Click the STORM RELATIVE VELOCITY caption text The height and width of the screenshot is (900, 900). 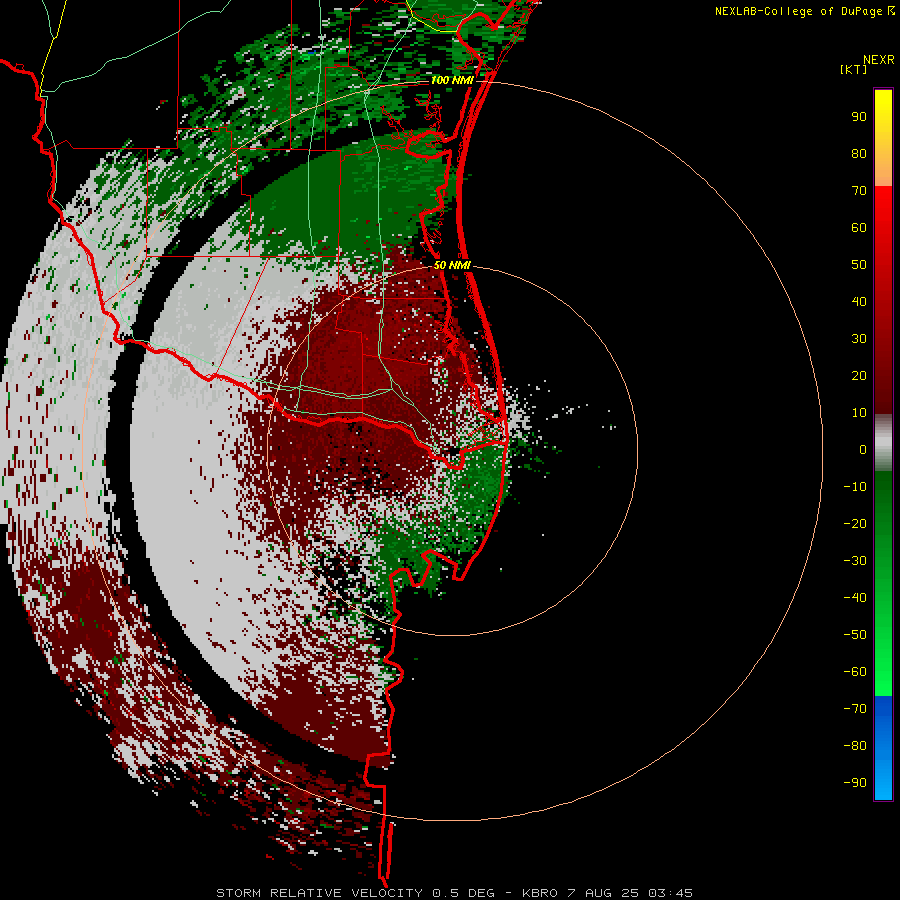319,893
